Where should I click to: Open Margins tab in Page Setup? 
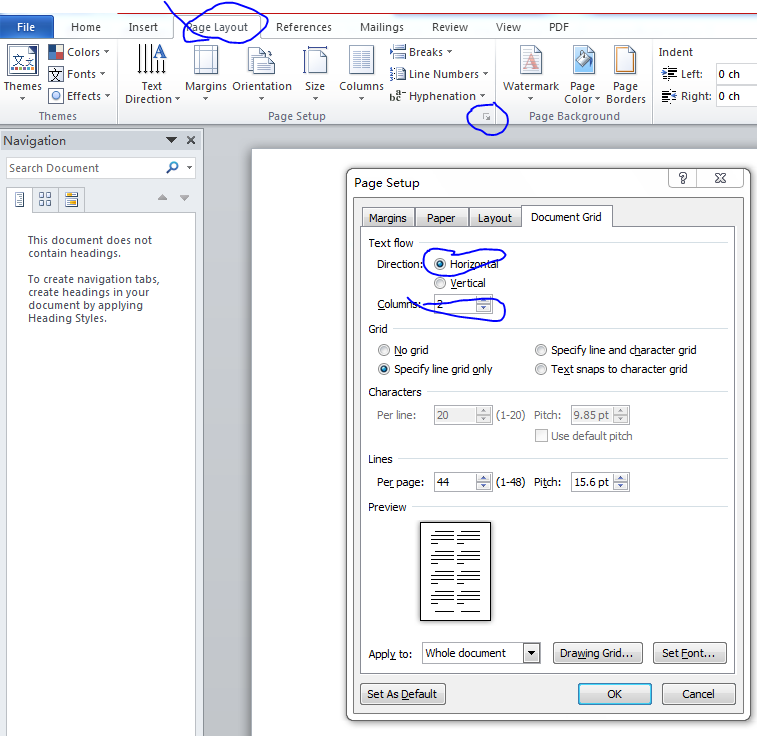(388, 218)
